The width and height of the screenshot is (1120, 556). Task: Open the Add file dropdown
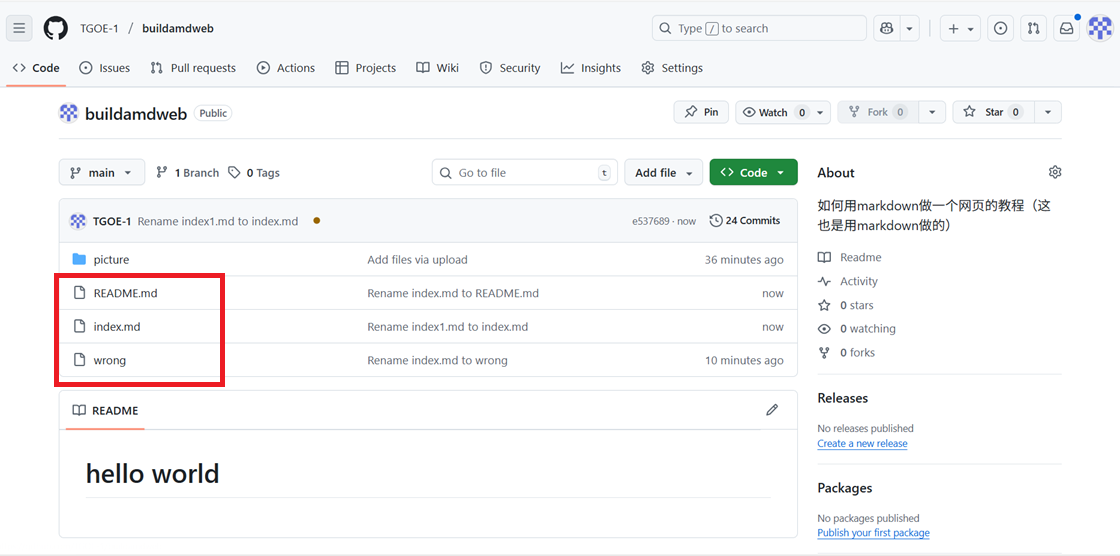point(664,172)
